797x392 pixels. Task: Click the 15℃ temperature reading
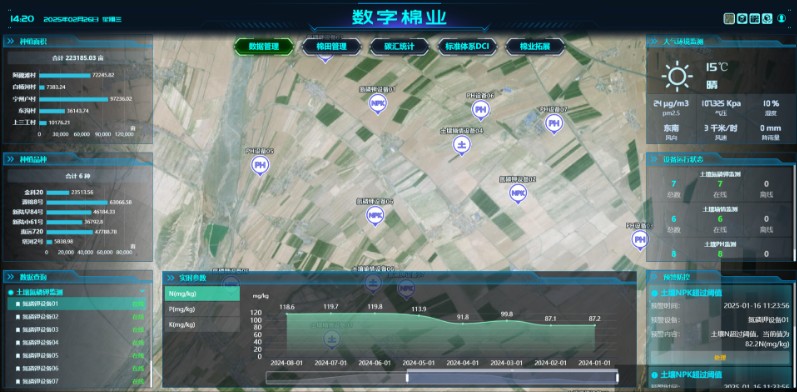pos(717,67)
